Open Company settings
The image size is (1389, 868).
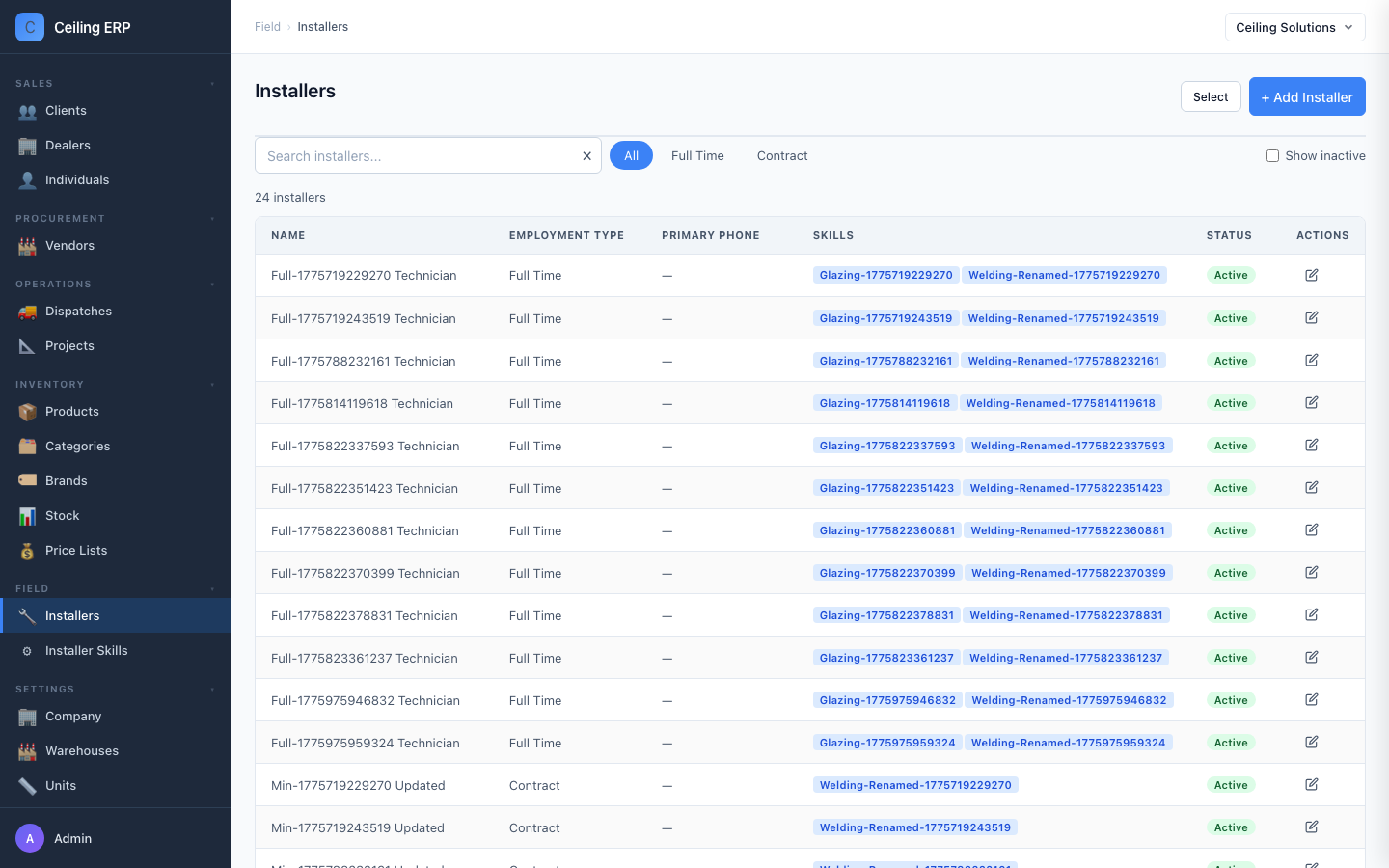(x=116, y=717)
